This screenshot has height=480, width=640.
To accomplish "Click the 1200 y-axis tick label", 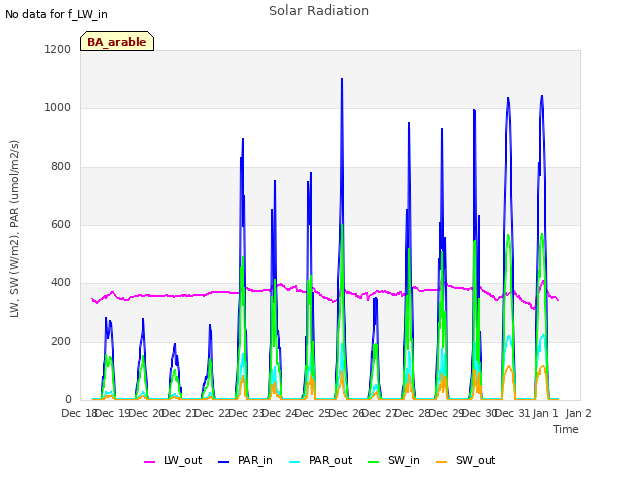I will (58, 49).
